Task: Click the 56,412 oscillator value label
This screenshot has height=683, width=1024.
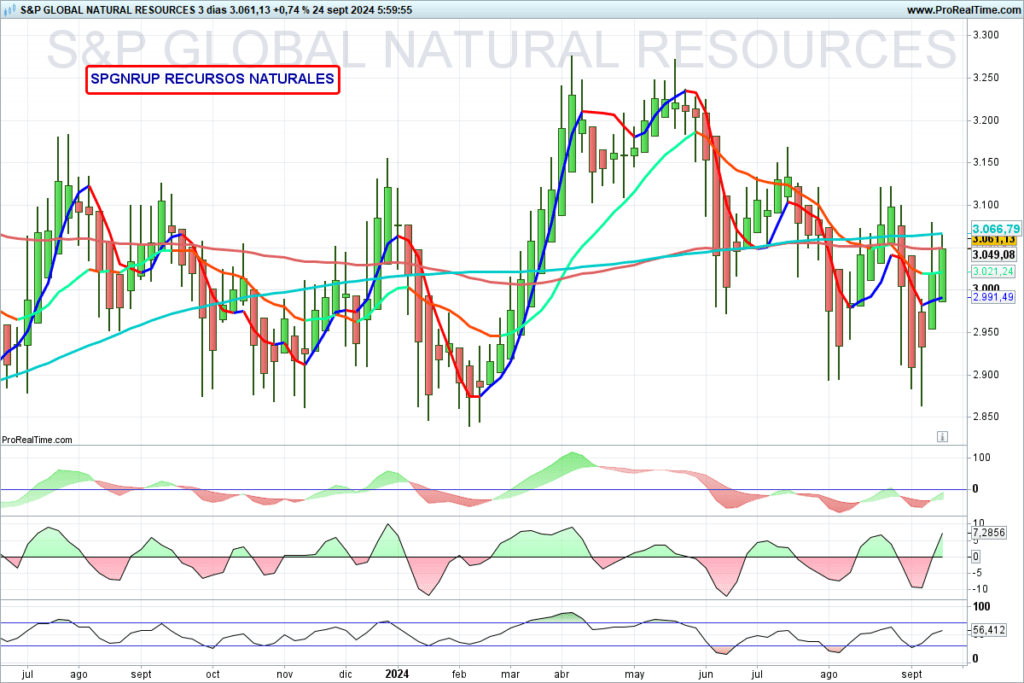Action: coord(988,630)
